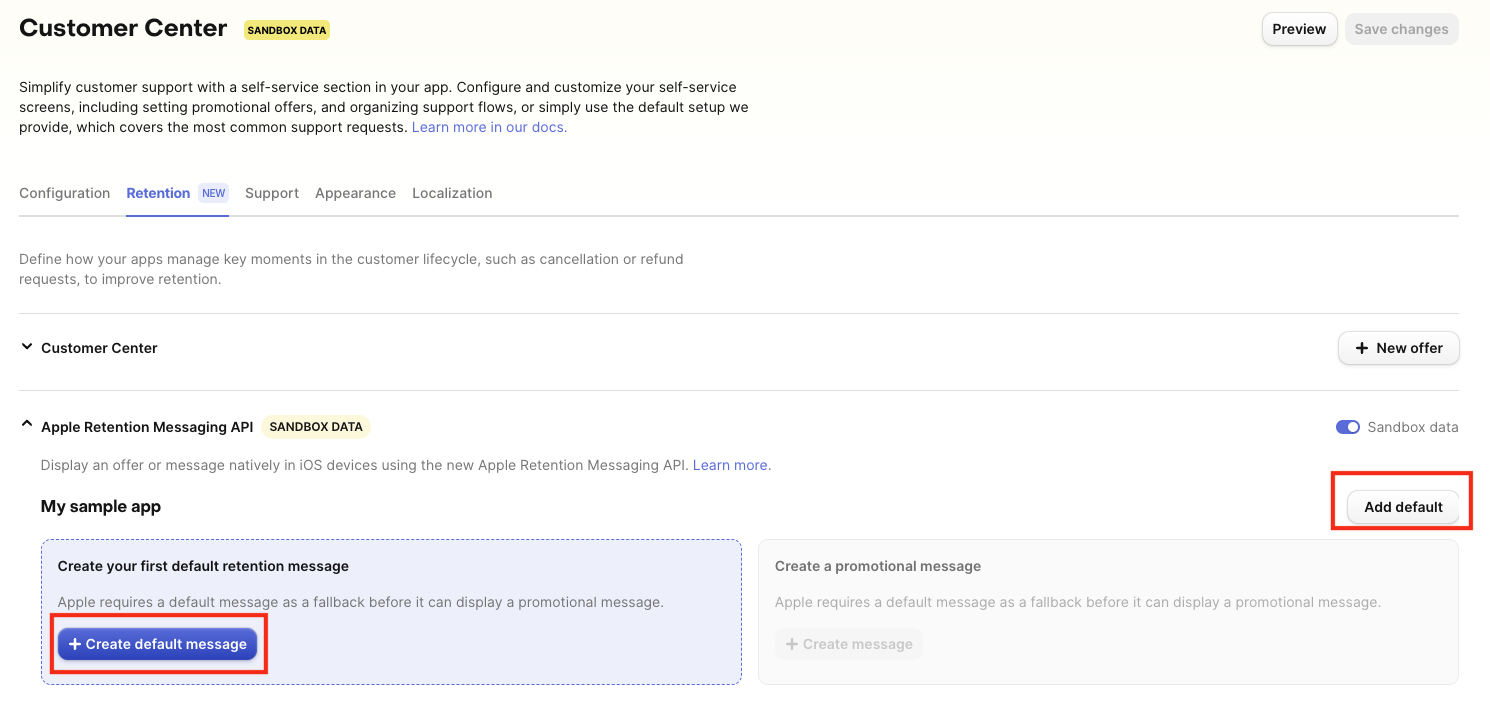
Task: Click the NEW badge beside Retention
Action: pyautogui.click(x=213, y=193)
